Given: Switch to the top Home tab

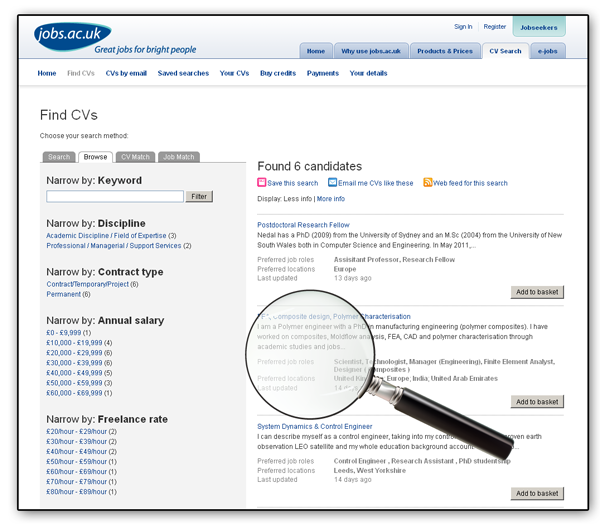Looking at the screenshot, I should (316, 51).
